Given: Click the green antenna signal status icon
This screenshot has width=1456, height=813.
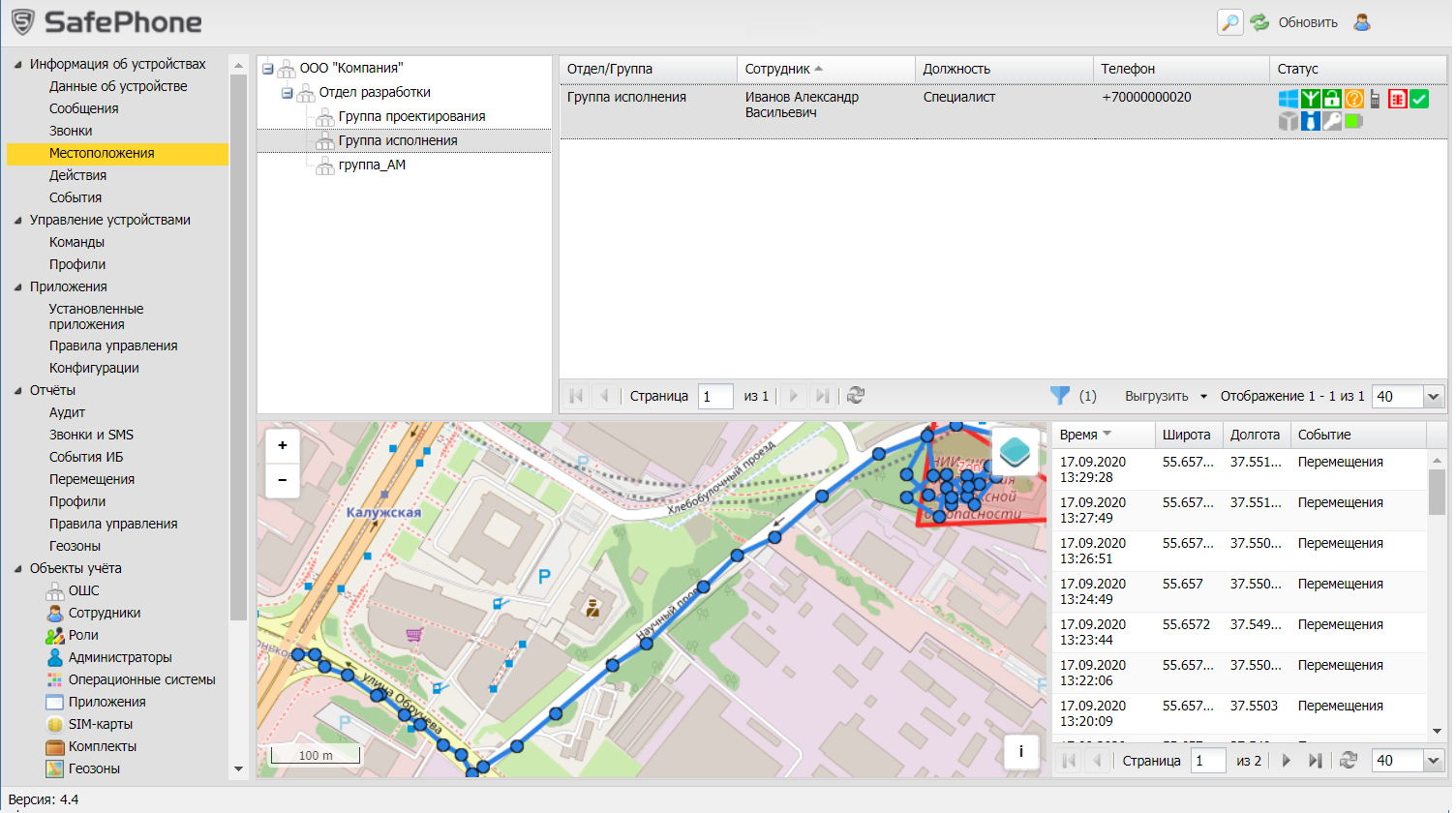Looking at the screenshot, I should pos(1310,99).
